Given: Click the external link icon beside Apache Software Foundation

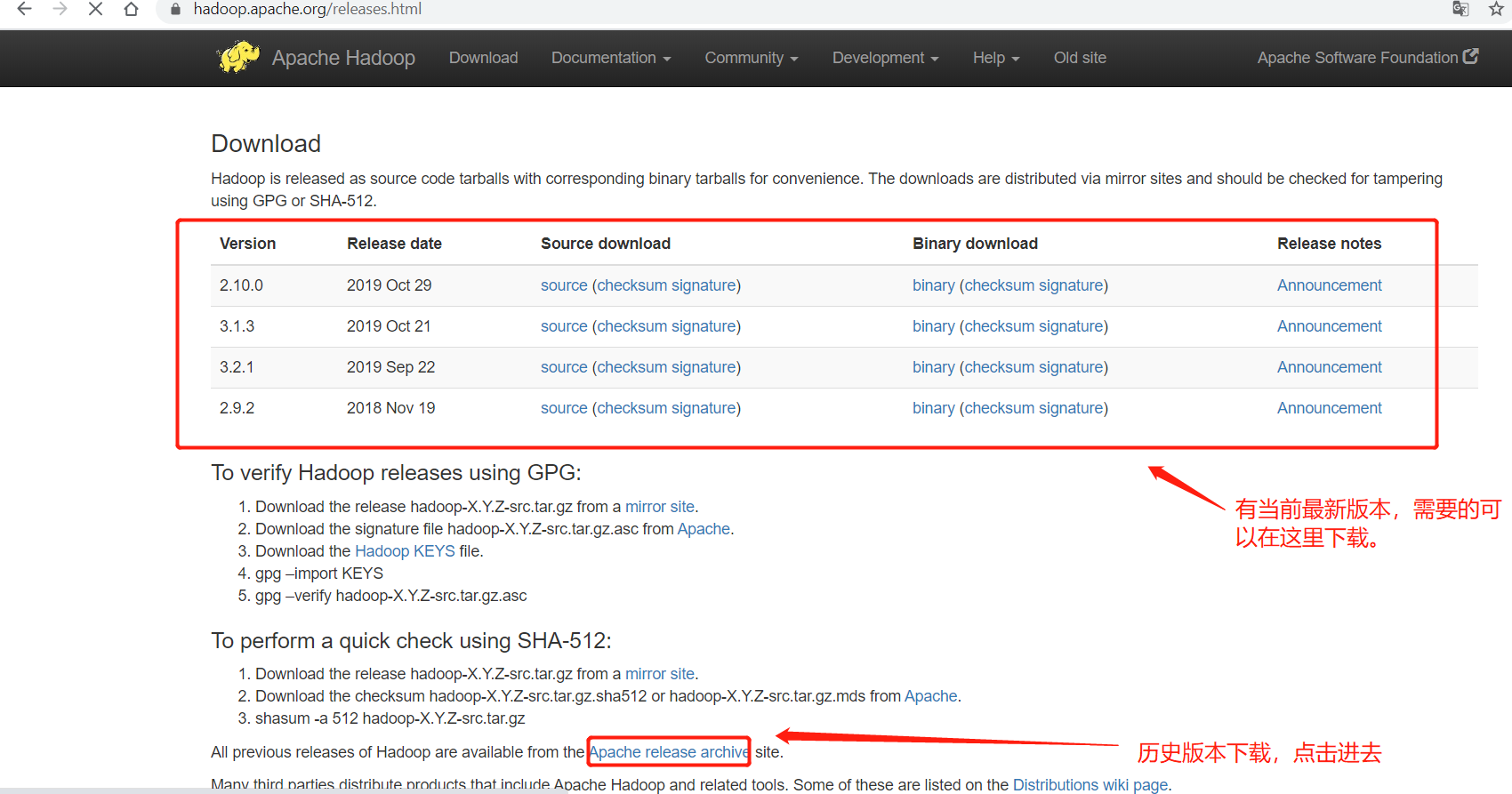Looking at the screenshot, I should tap(1471, 56).
